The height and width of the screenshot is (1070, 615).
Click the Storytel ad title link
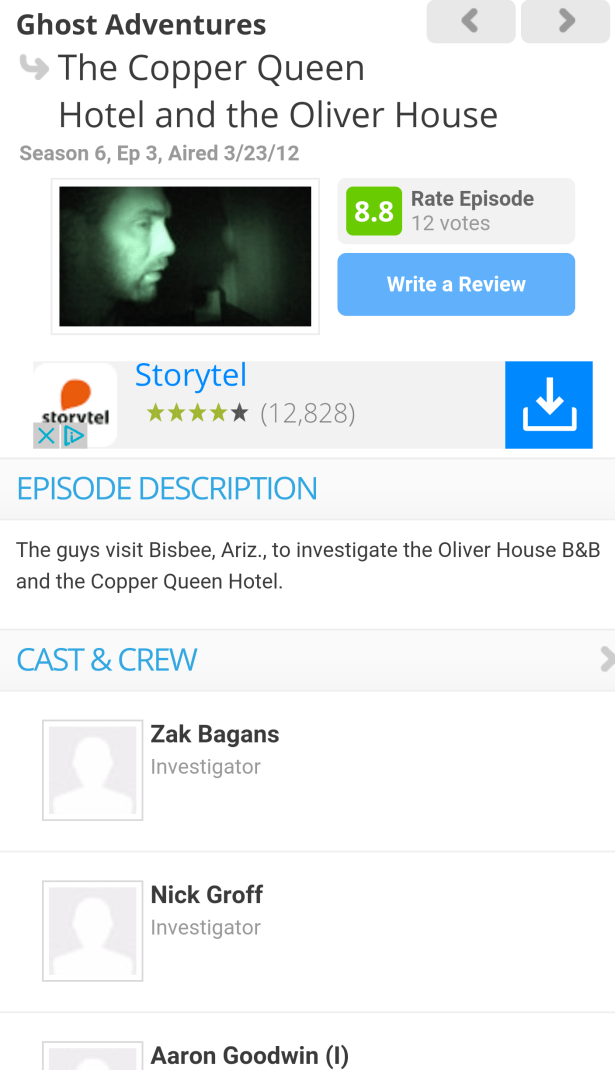click(x=190, y=376)
